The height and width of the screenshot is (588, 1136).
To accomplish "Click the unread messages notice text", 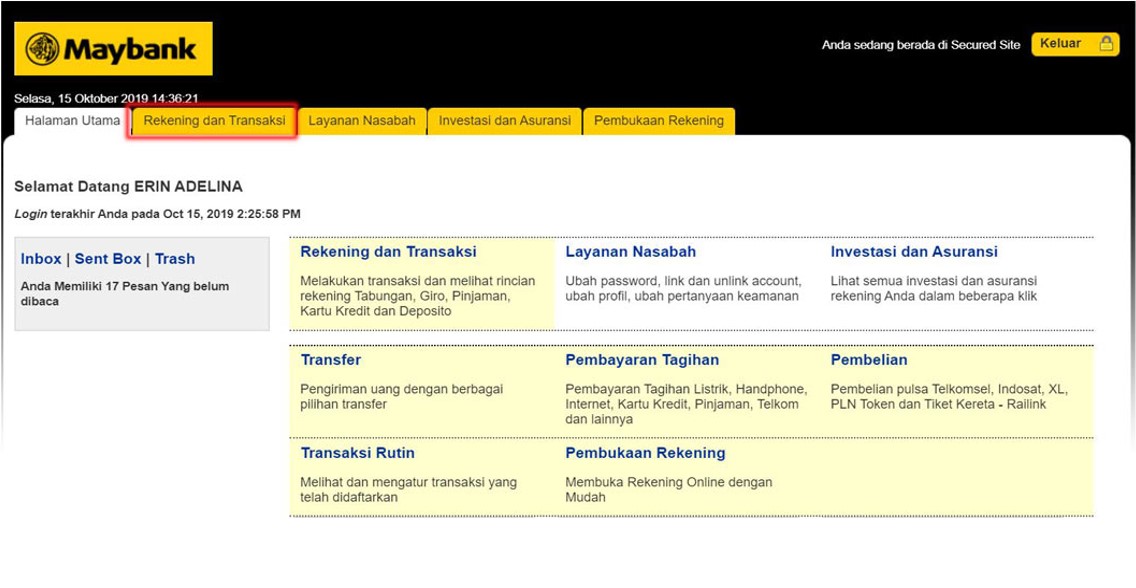I will [125, 293].
